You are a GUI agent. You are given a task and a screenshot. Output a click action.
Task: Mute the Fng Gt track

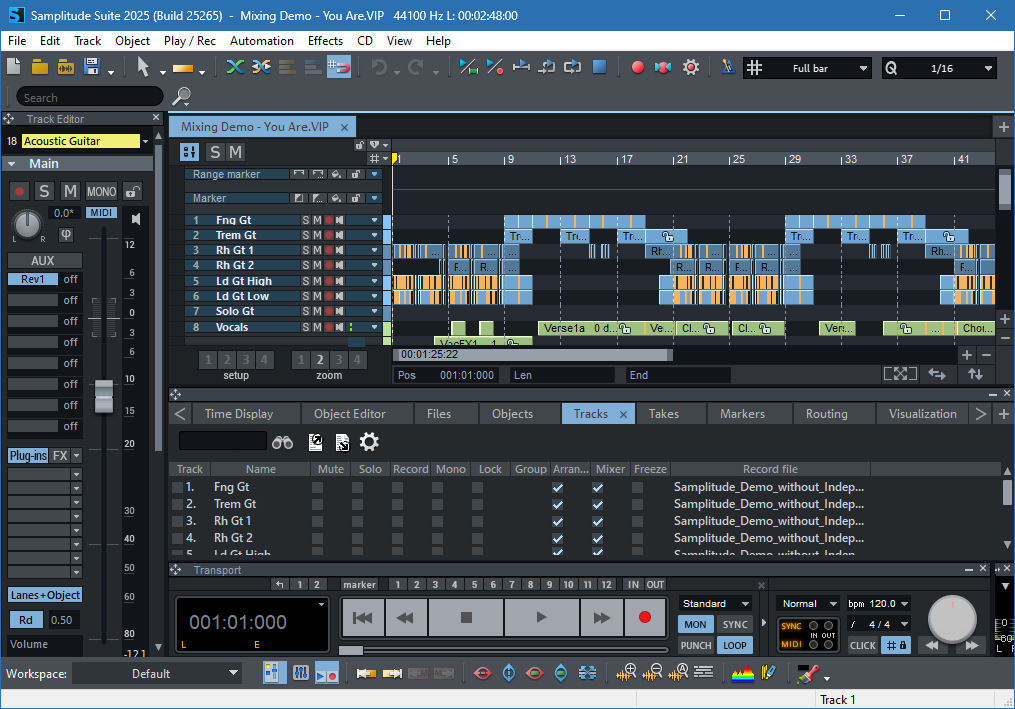(x=314, y=219)
